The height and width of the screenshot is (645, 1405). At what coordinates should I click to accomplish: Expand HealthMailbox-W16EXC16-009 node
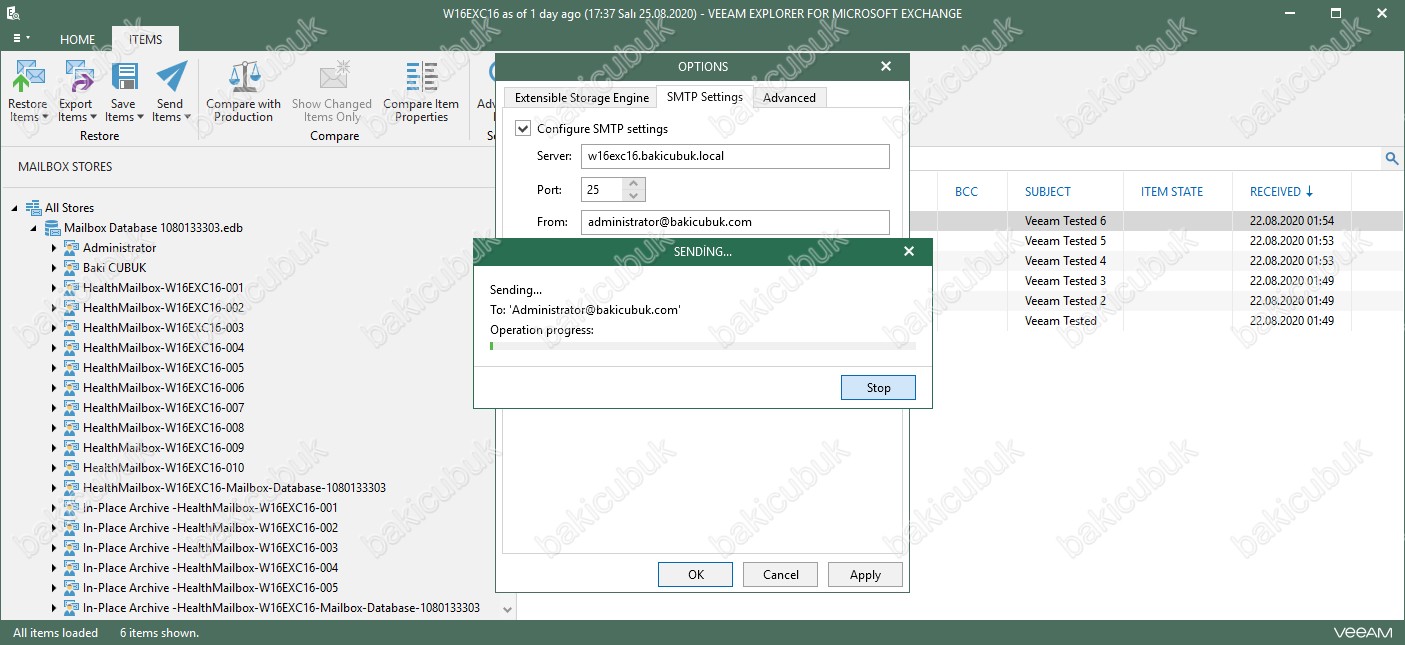(x=54, y=448)
